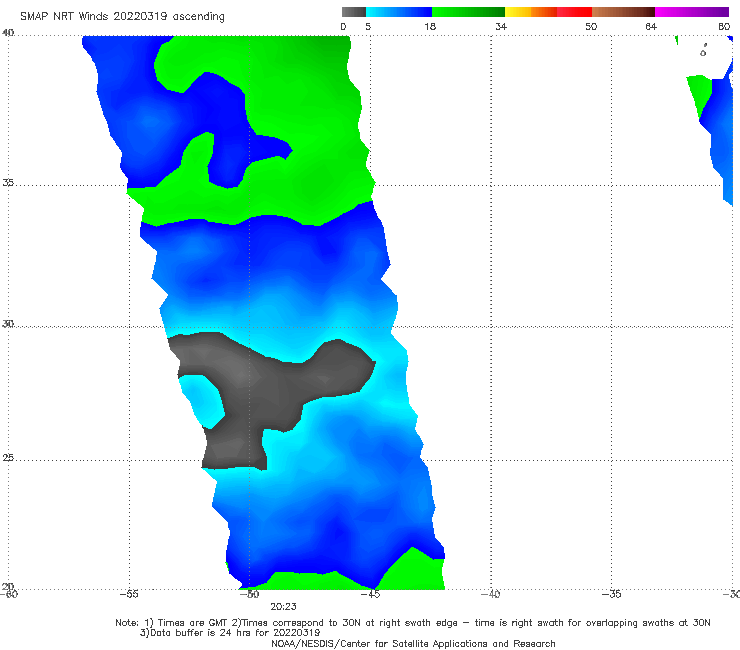Click the longitude axis label '-35'
Viewport: 740px width, 650px height.
click(612, 594)
